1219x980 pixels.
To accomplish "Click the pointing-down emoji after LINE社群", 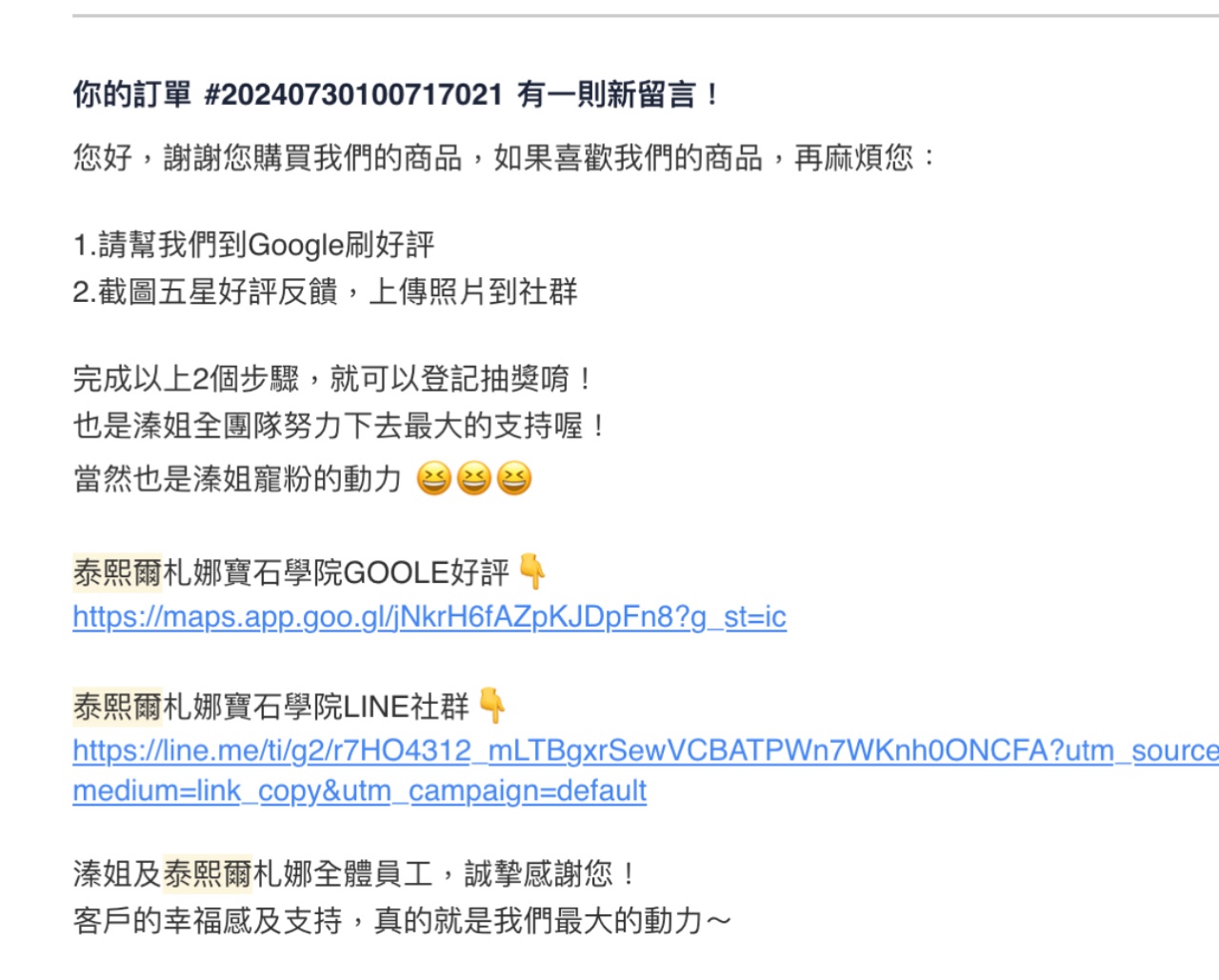I will [492, 706].
